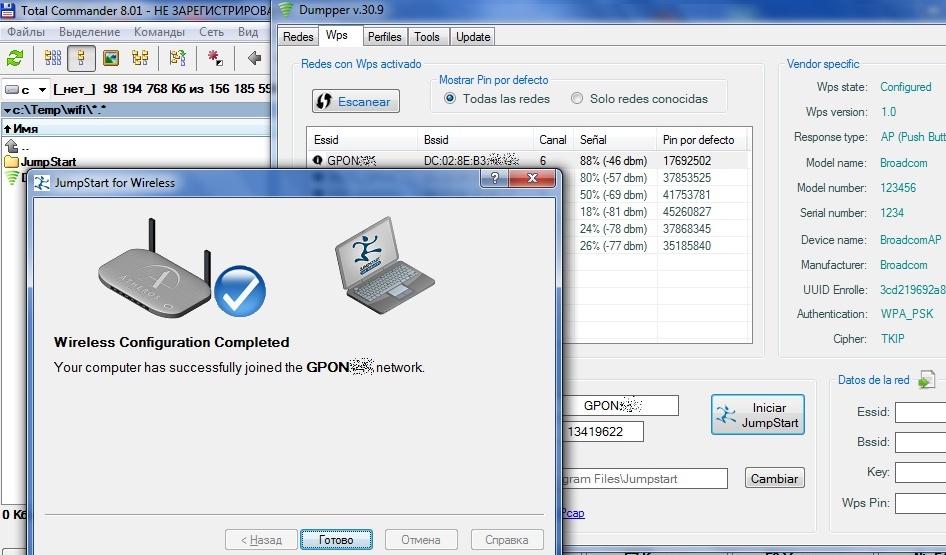Click the invert selection red star icon
The width and height of the screenshot is (946, 555).
coord(214,58)
